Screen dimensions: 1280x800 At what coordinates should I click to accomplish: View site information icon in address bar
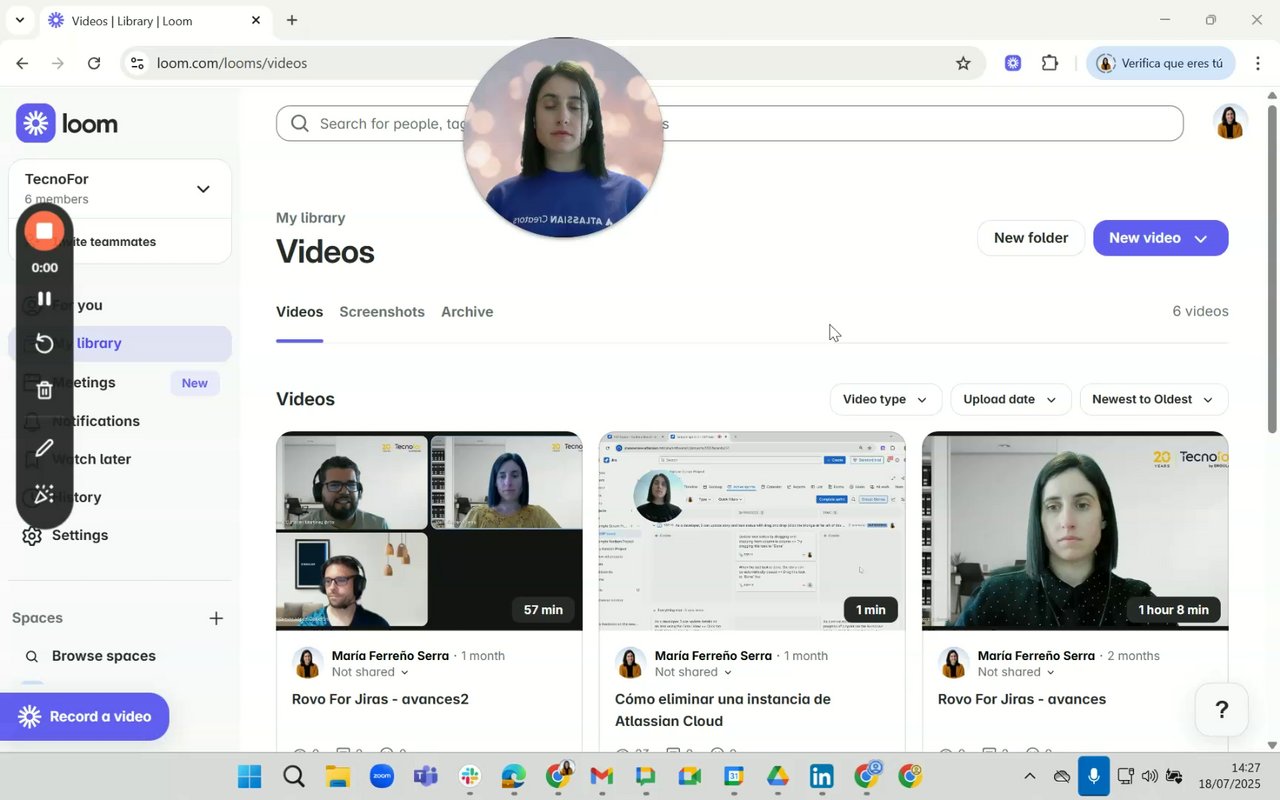pos(137,63)
